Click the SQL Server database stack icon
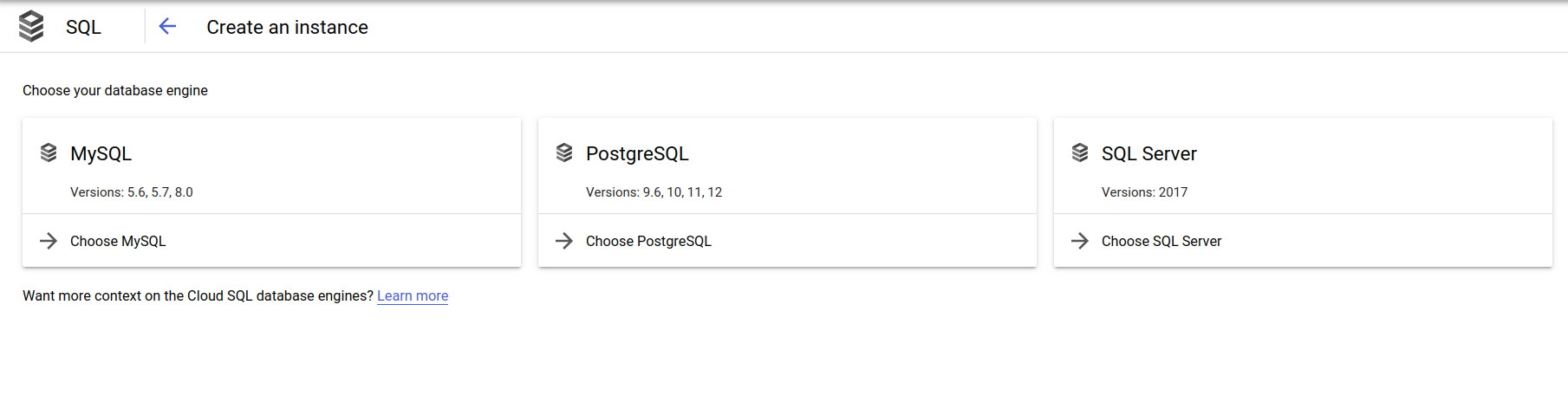Image resolution: width=1568 pixels, height=402 pixels. [1080, 153]
